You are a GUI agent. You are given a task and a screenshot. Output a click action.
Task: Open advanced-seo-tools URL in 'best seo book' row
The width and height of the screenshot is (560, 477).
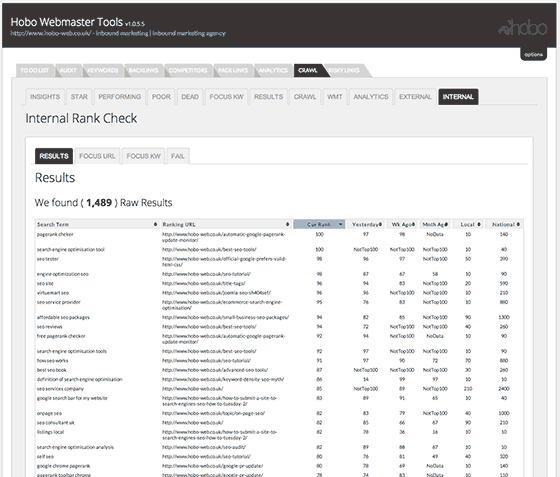point(215,370)
